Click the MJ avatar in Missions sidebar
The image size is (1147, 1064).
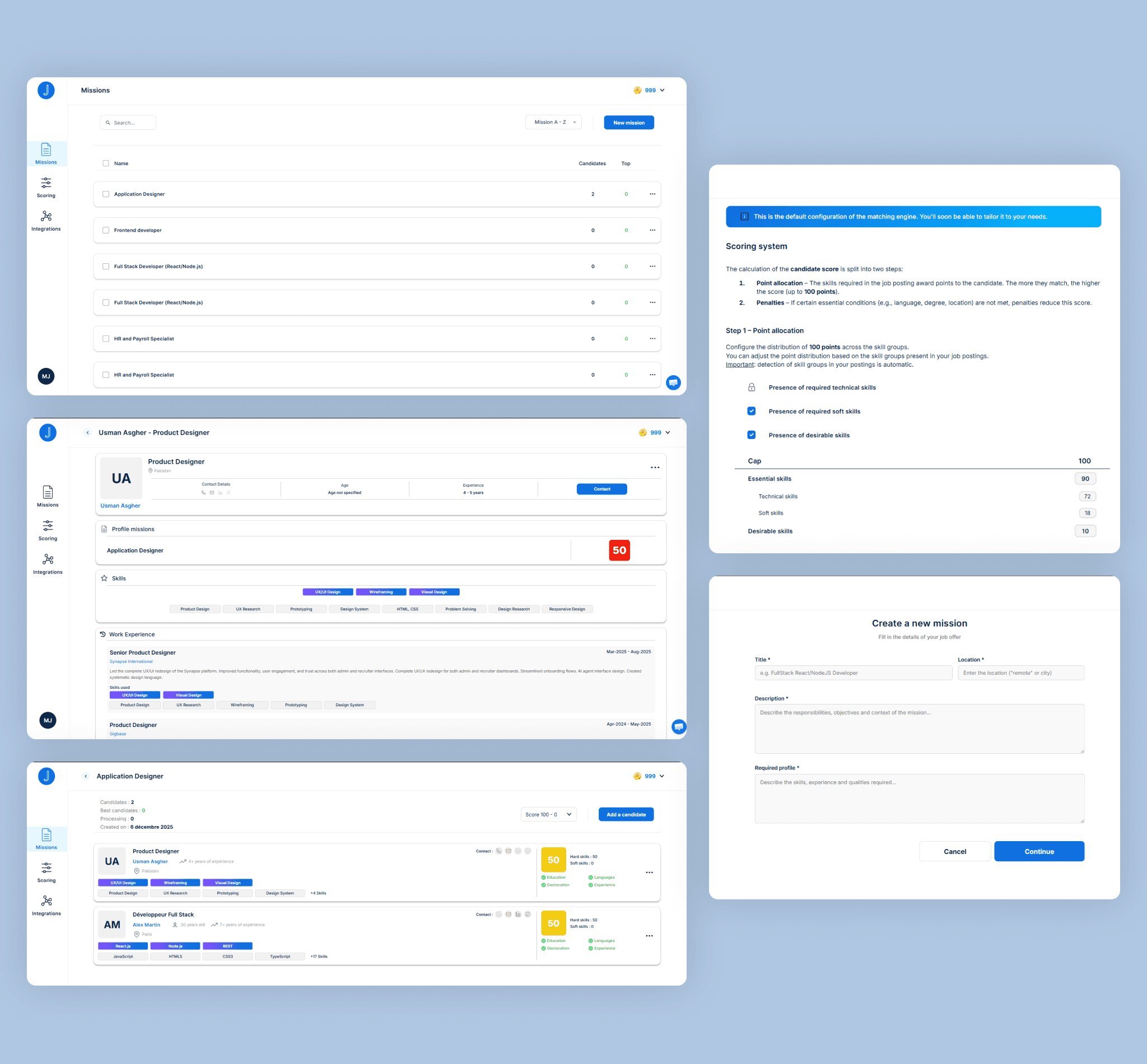[x=46, y=376]
